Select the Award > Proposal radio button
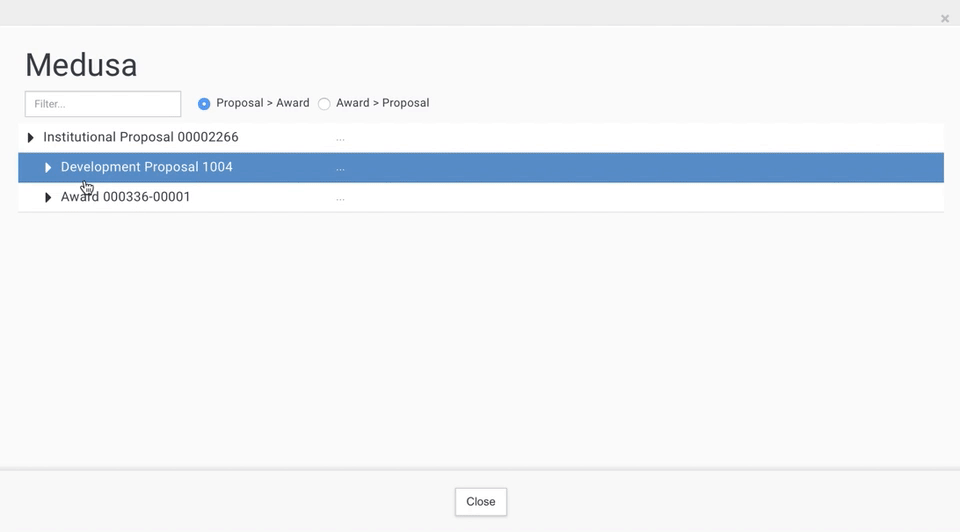Viewport: 960px width, 532px height. coord(324,104)
